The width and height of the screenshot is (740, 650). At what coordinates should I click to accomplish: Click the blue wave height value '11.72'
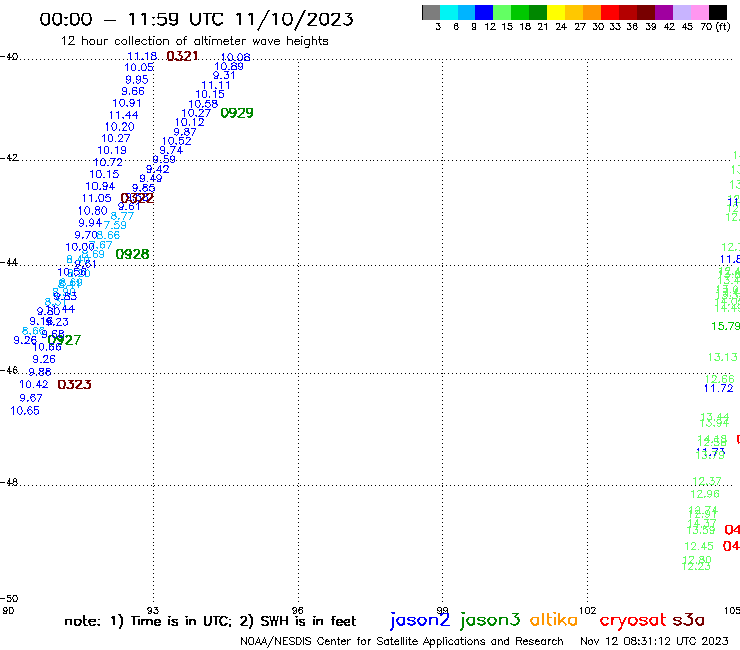pos(719,388)
